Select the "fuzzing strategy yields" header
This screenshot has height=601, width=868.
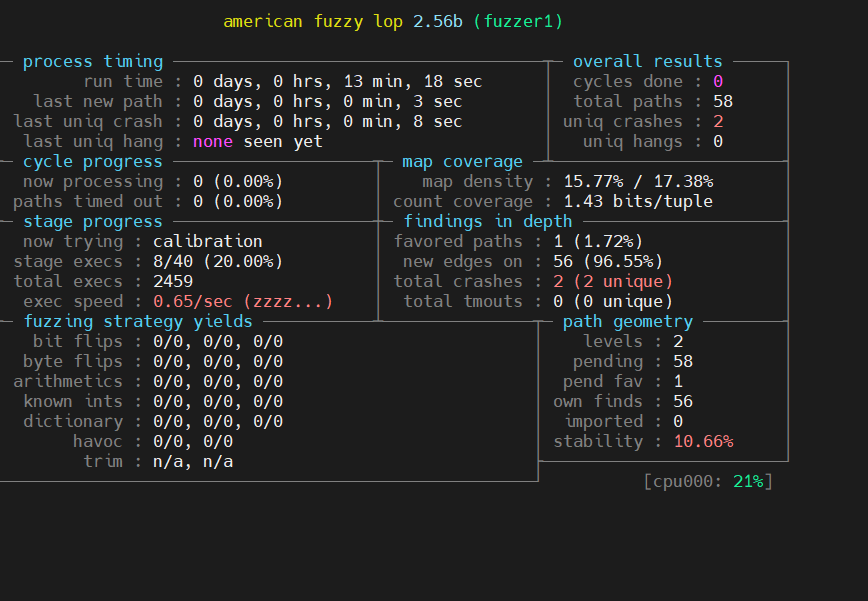click(137, 322)
